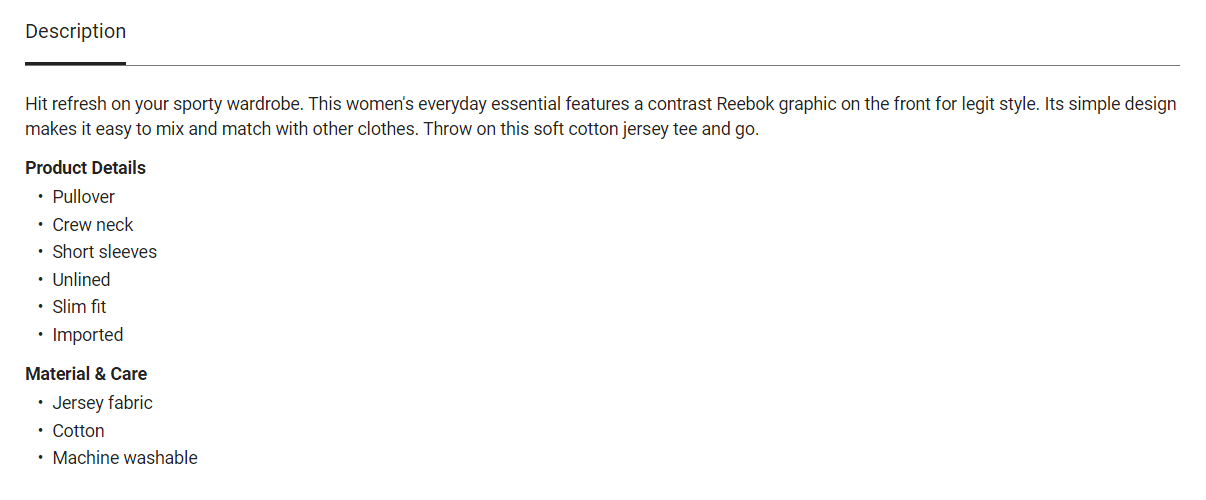Screen dimensions: 1206x500
Task: Click the Material & Care heading
Action: 86,374
